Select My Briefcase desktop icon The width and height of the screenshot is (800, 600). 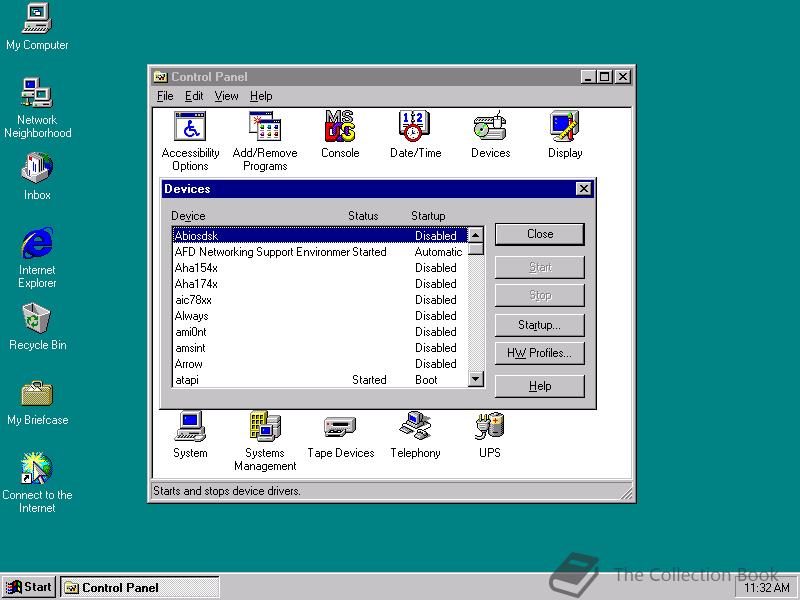click(37, 402)
